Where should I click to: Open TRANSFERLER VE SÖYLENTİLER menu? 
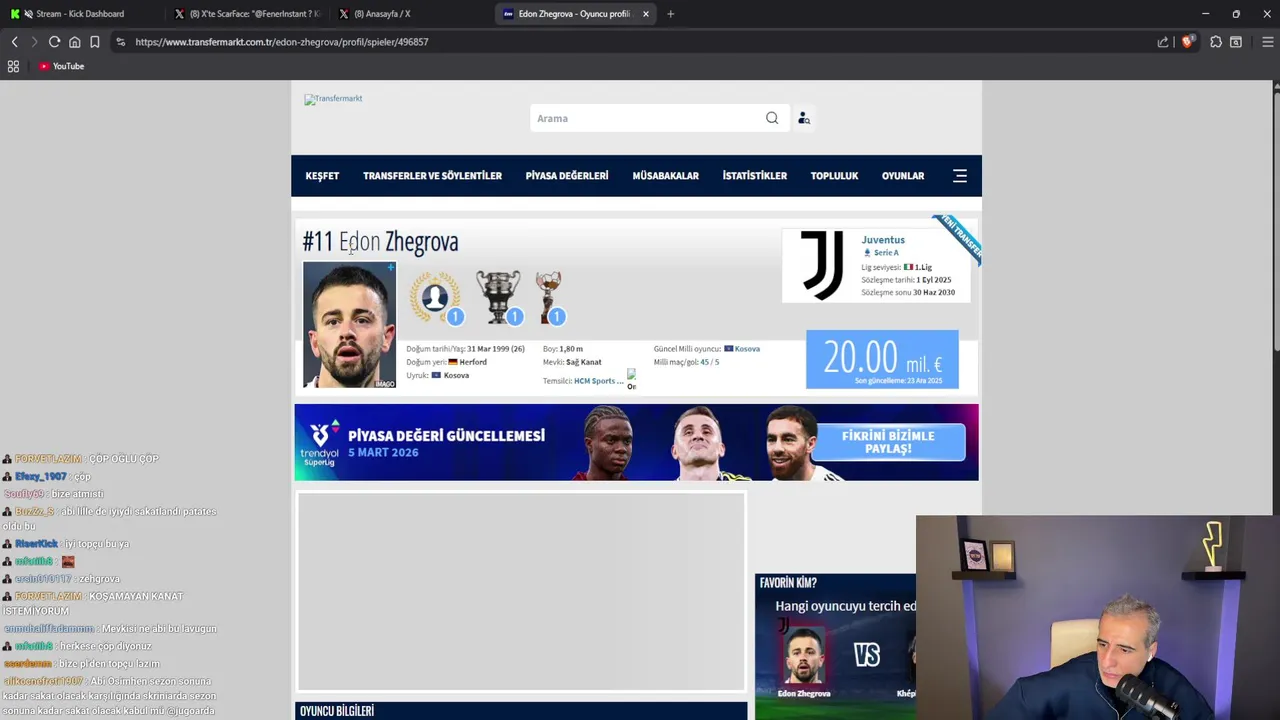(x=432, y=176)
